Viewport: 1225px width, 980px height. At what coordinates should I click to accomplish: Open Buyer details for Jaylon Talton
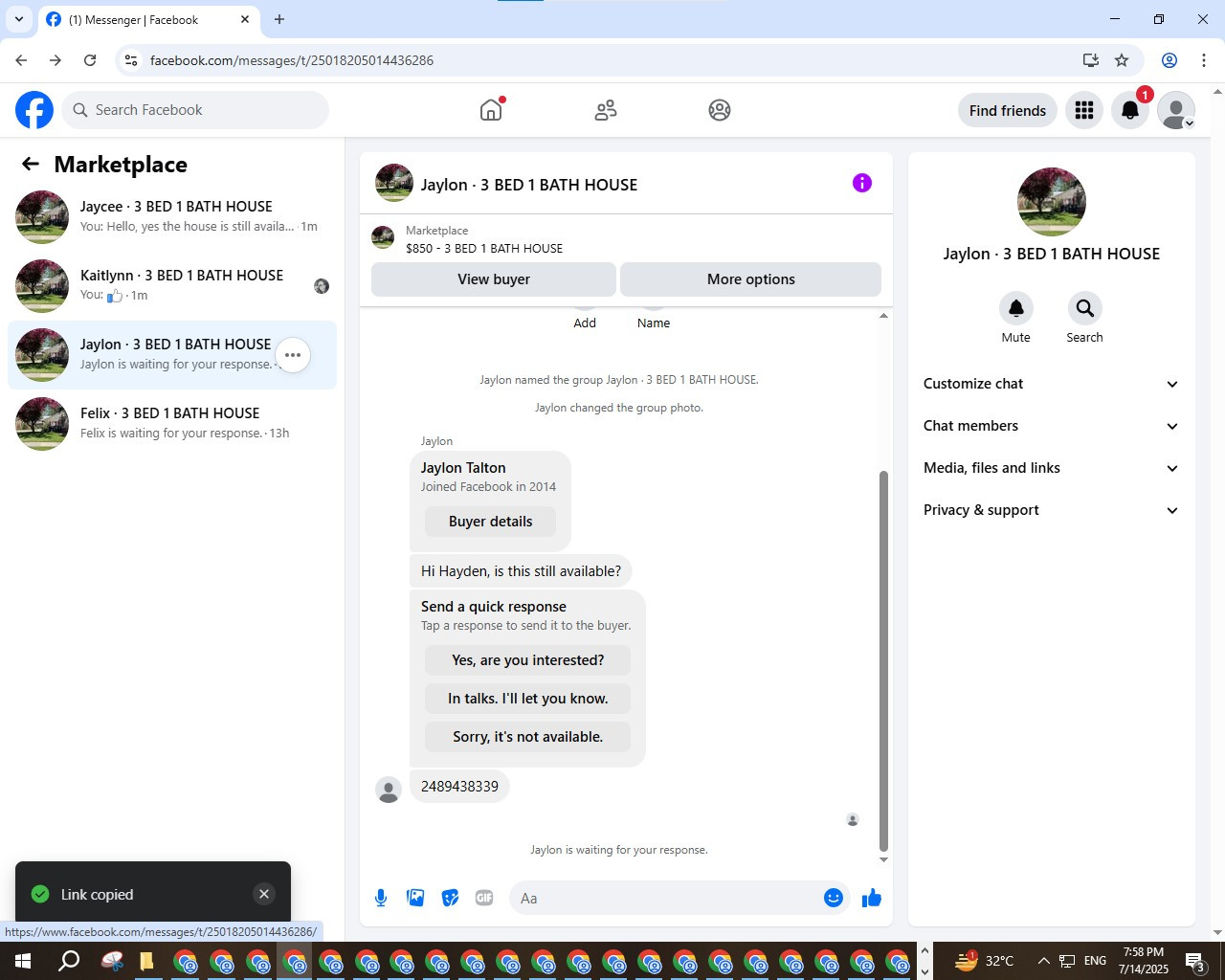491,522
